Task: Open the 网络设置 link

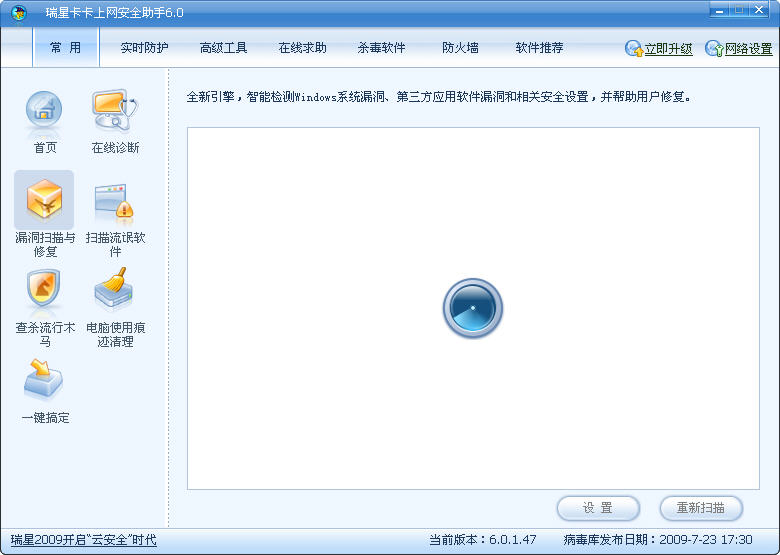Action: pyautogui.click(x=749, y=49)
